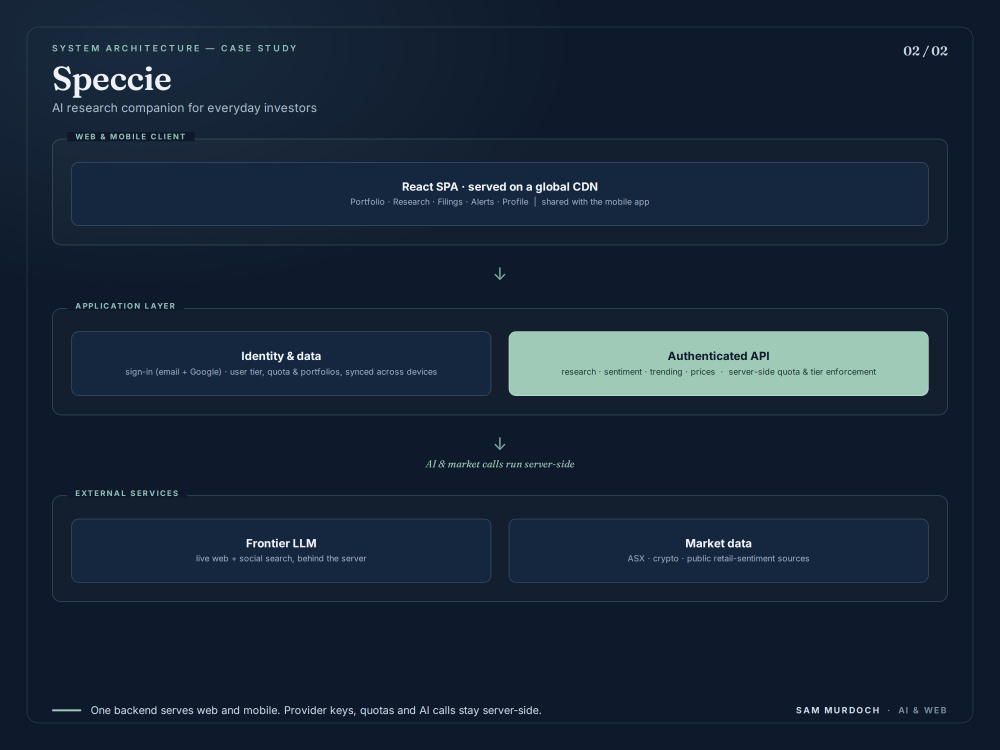Click the 'Frontier LLM' card heading

point(281,543)
